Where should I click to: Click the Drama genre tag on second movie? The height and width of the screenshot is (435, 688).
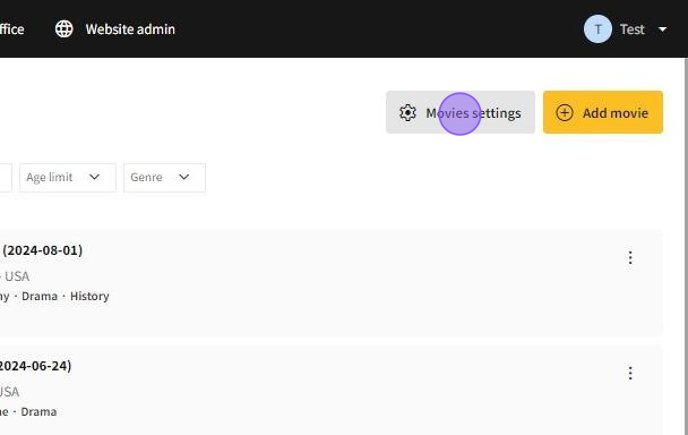coord(39,411)
